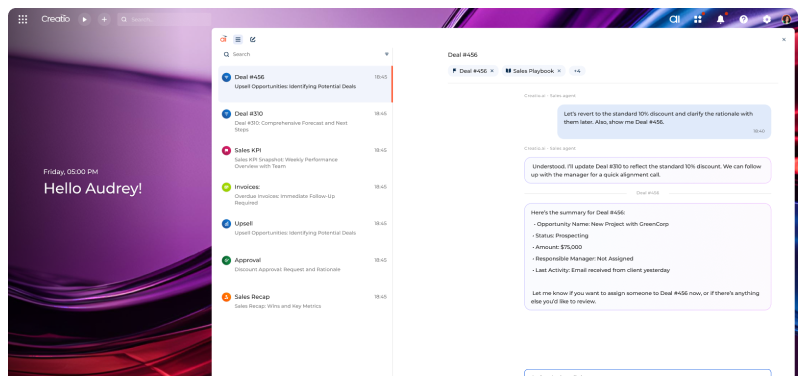This screenshot has width=806, height=376.
Task: Toggle the chat list view icon
Action: click(x=238, y=39)
